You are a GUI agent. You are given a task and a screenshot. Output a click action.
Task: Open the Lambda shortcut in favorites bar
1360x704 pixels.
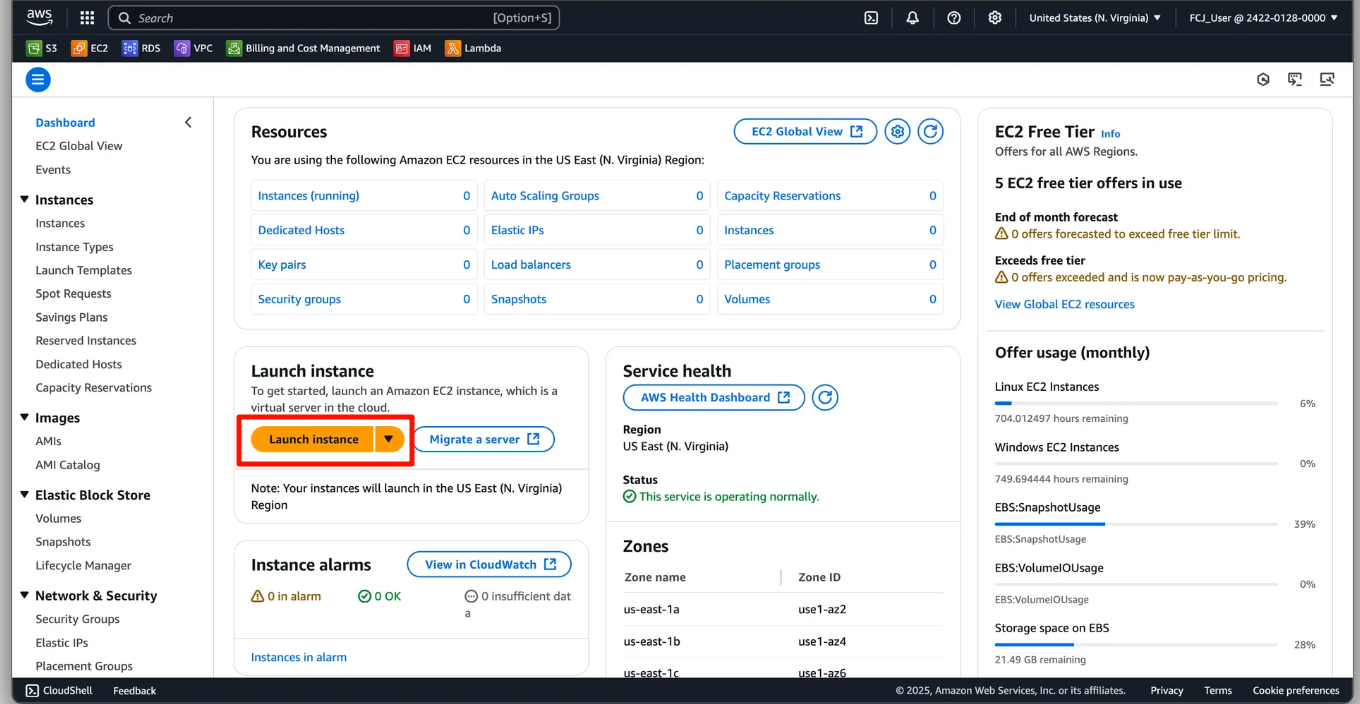[473, 48]
